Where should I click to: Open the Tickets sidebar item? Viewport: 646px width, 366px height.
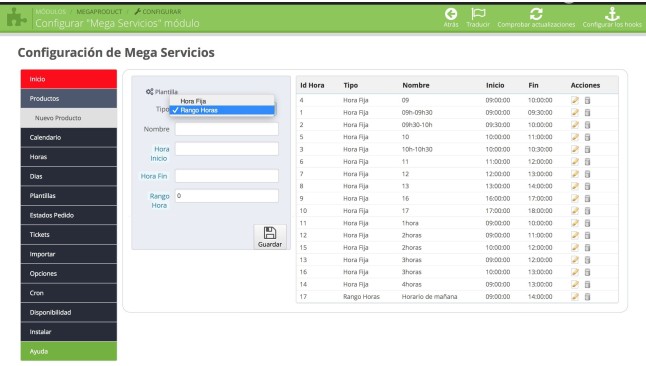69,235
